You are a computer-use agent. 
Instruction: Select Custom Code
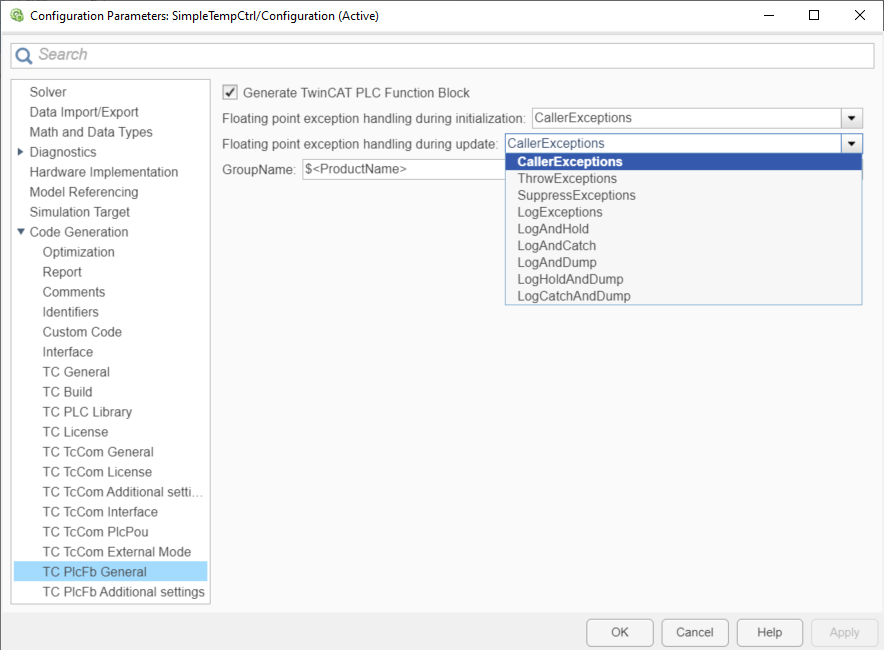tap(82, 332)
